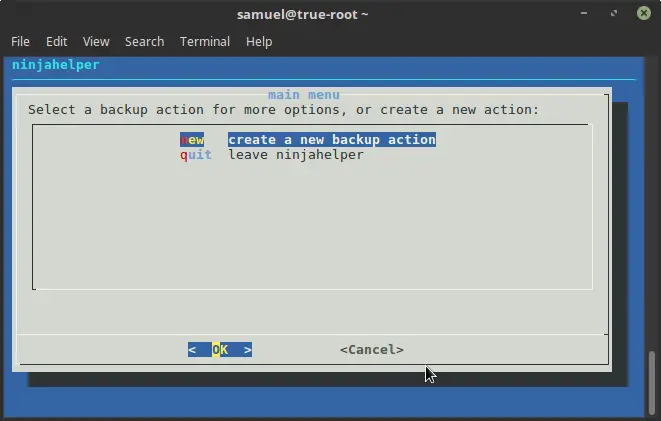
Task: Open the File menu
Action: click(20, 42)
